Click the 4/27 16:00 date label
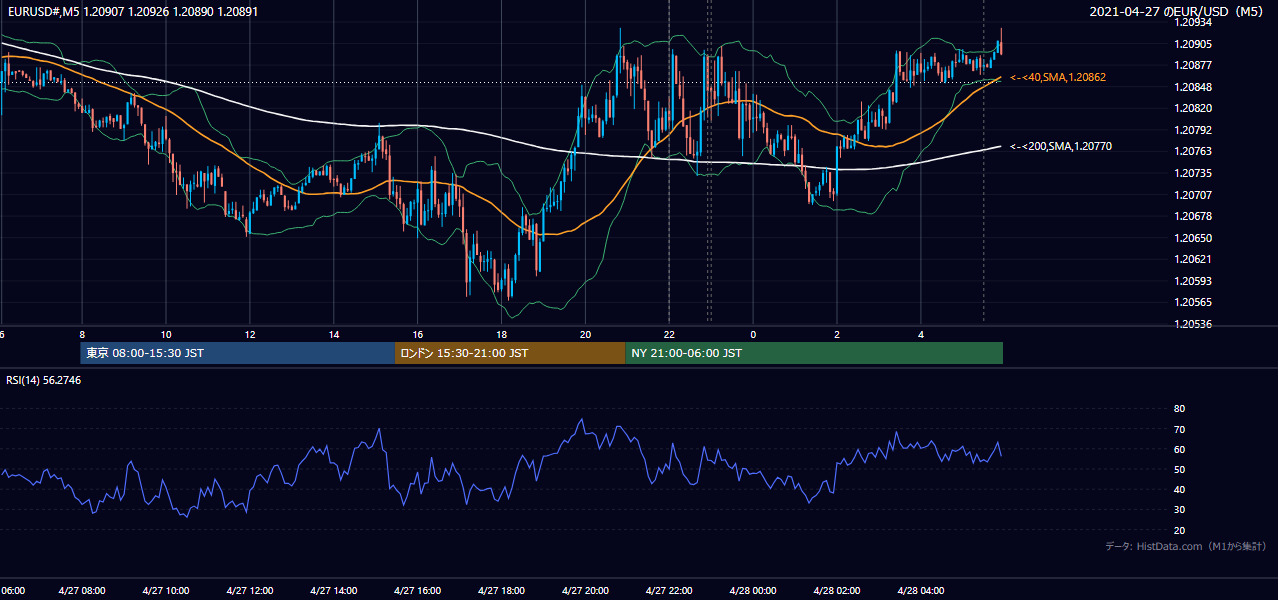This screenshot has width=1278, height=600. [418, 590]
